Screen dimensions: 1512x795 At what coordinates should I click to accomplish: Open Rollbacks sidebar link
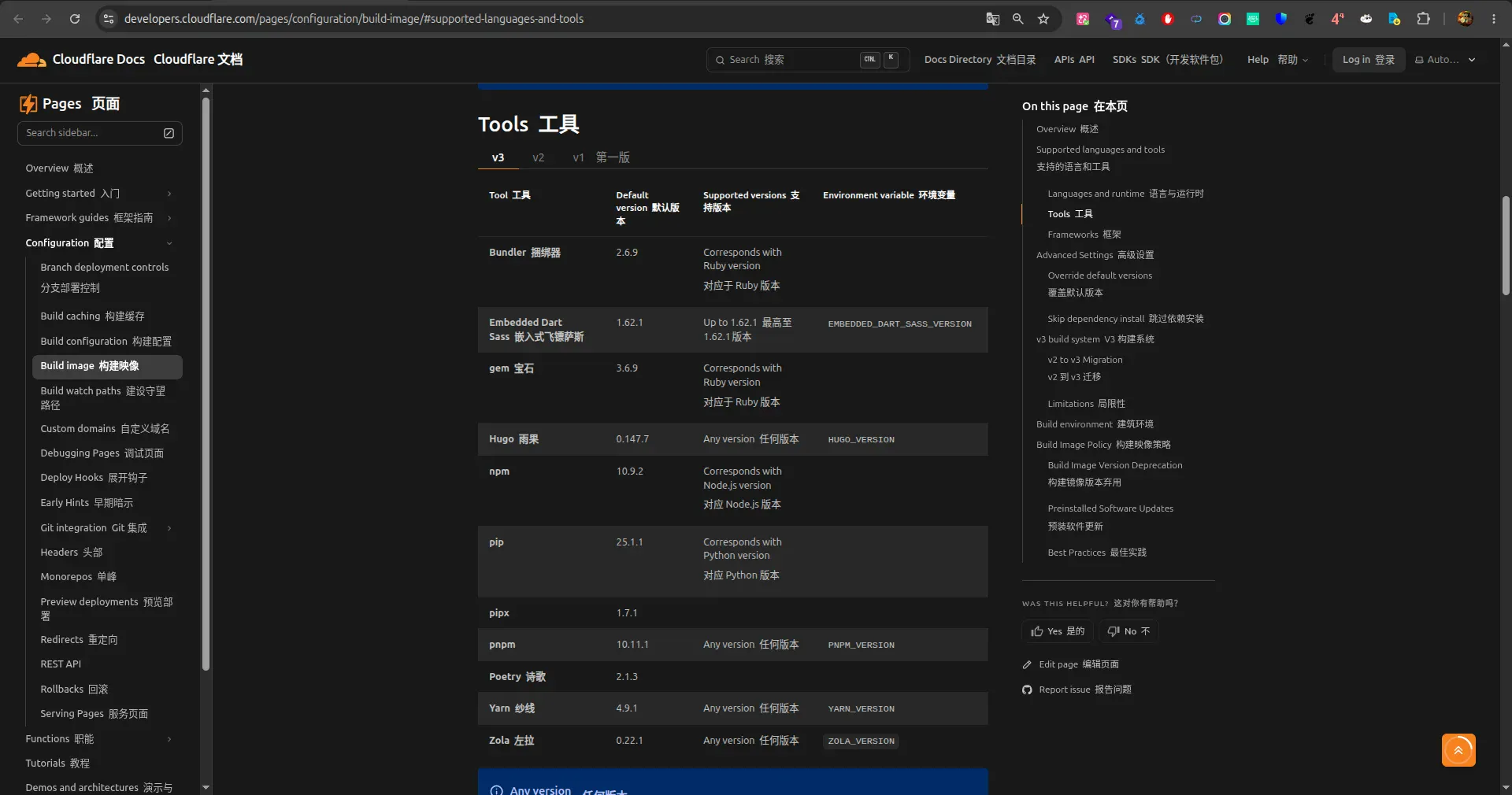coord(74,690)
